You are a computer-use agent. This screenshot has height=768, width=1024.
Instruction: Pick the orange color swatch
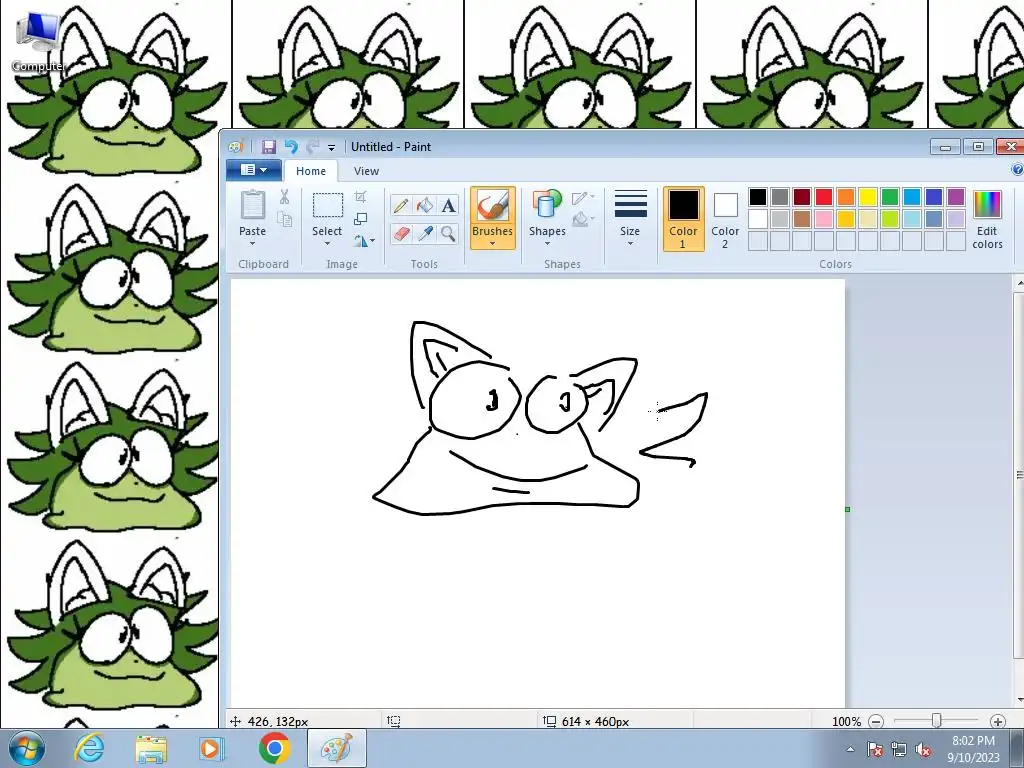coord(846,197)
